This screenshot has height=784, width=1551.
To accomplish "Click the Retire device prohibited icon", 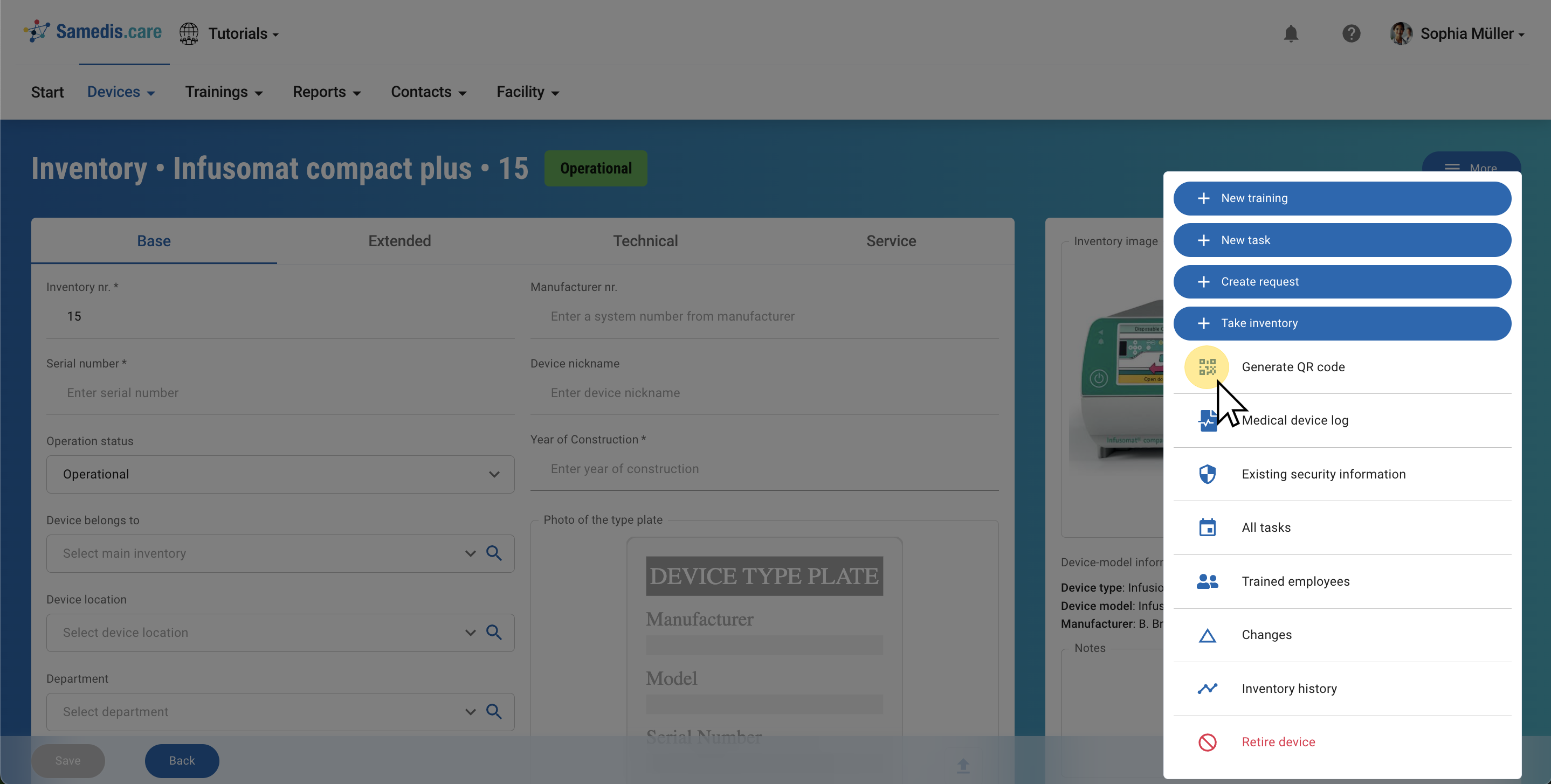I will (1207, 742).
